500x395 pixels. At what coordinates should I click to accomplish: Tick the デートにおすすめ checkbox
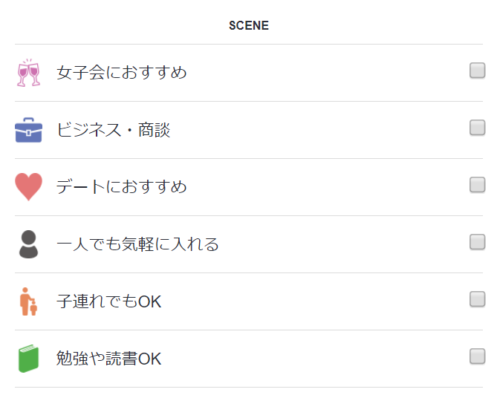pyautogui.click(x=477, y=185)
